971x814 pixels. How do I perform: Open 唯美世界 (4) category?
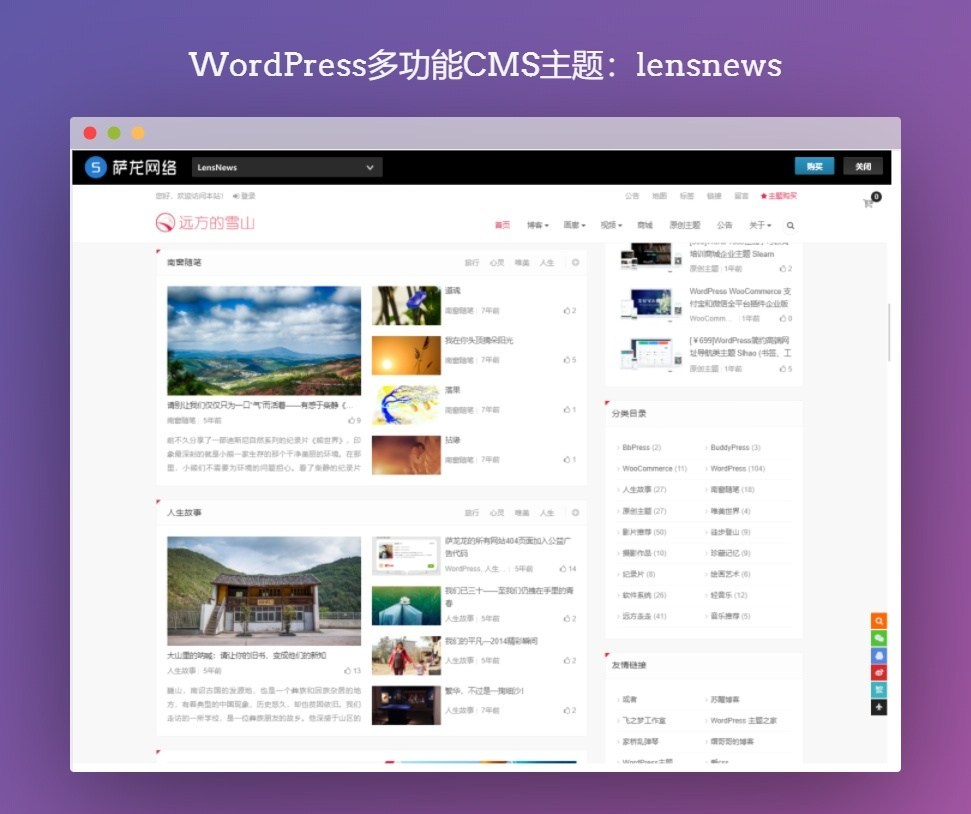(729, 511)
